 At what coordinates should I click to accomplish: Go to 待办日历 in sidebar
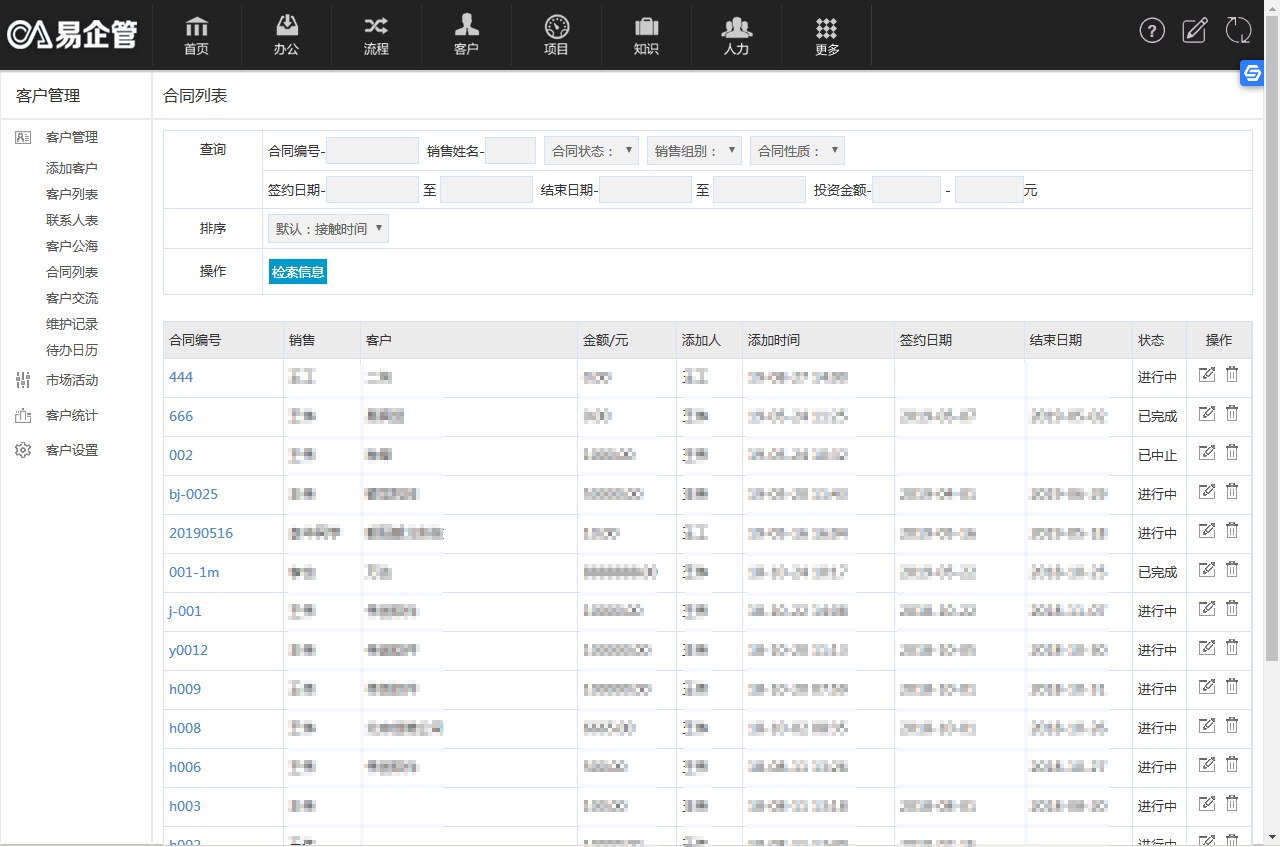click(72, 350)
